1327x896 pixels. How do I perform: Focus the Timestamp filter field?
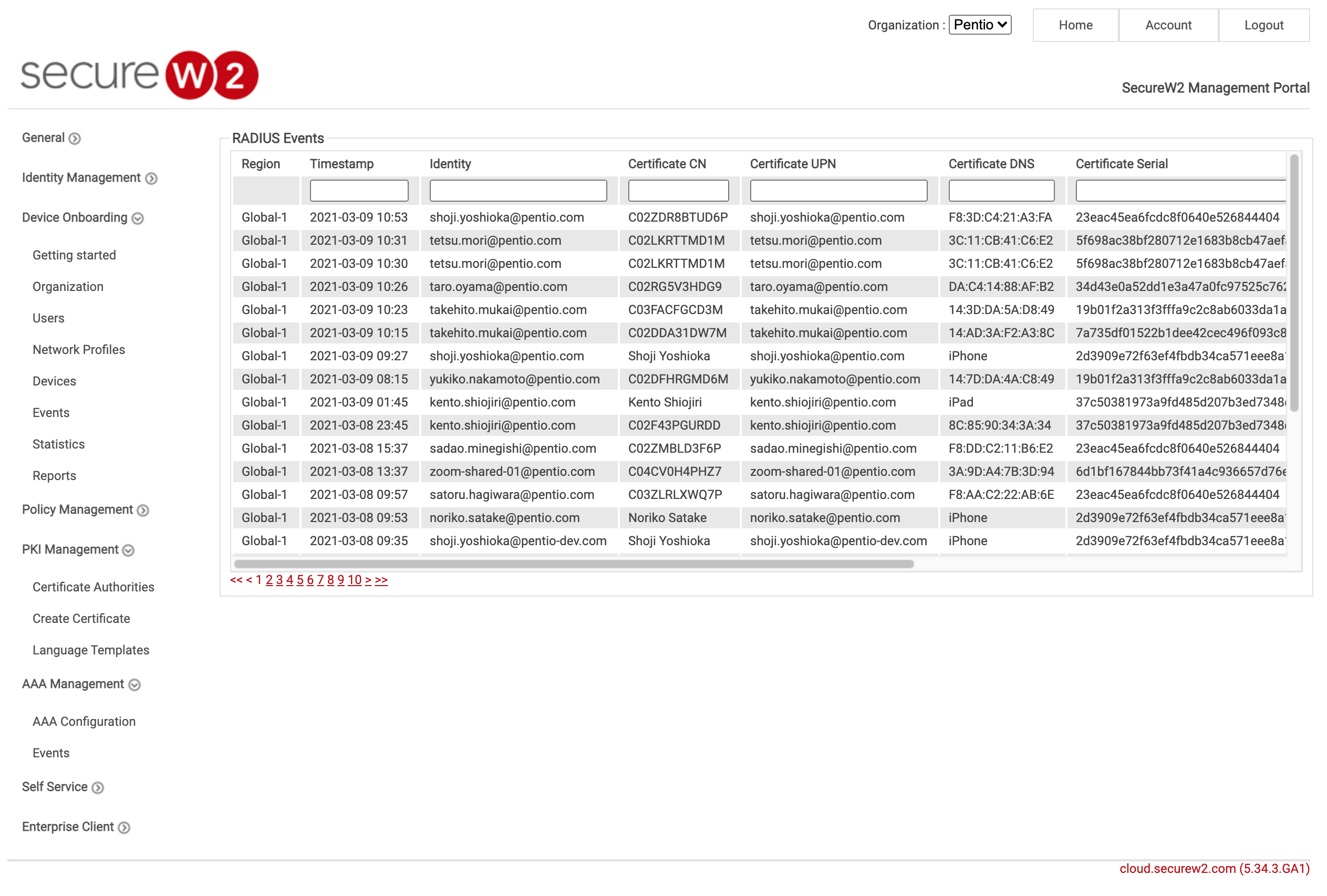coord(359,191)
